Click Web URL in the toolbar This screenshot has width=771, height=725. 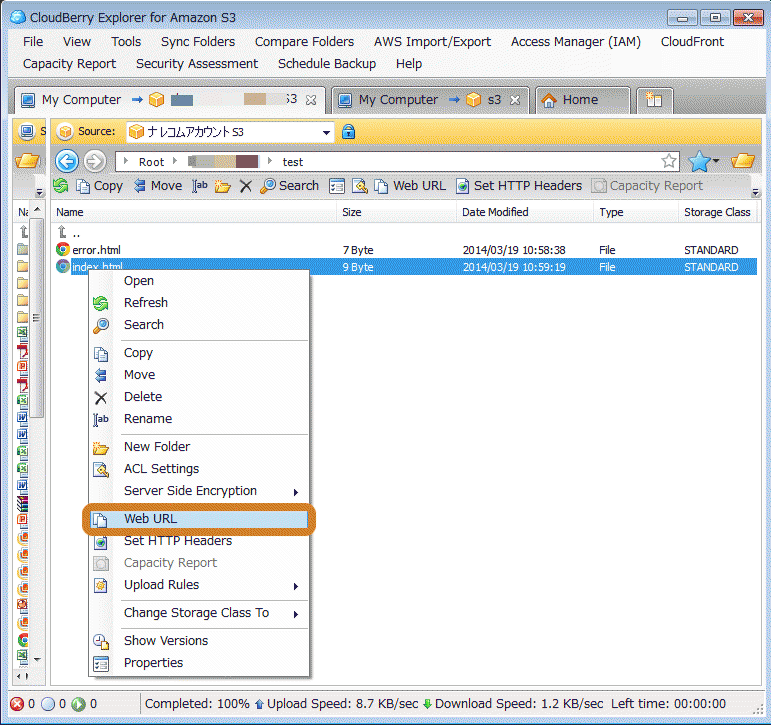click(x=410, y=186)
